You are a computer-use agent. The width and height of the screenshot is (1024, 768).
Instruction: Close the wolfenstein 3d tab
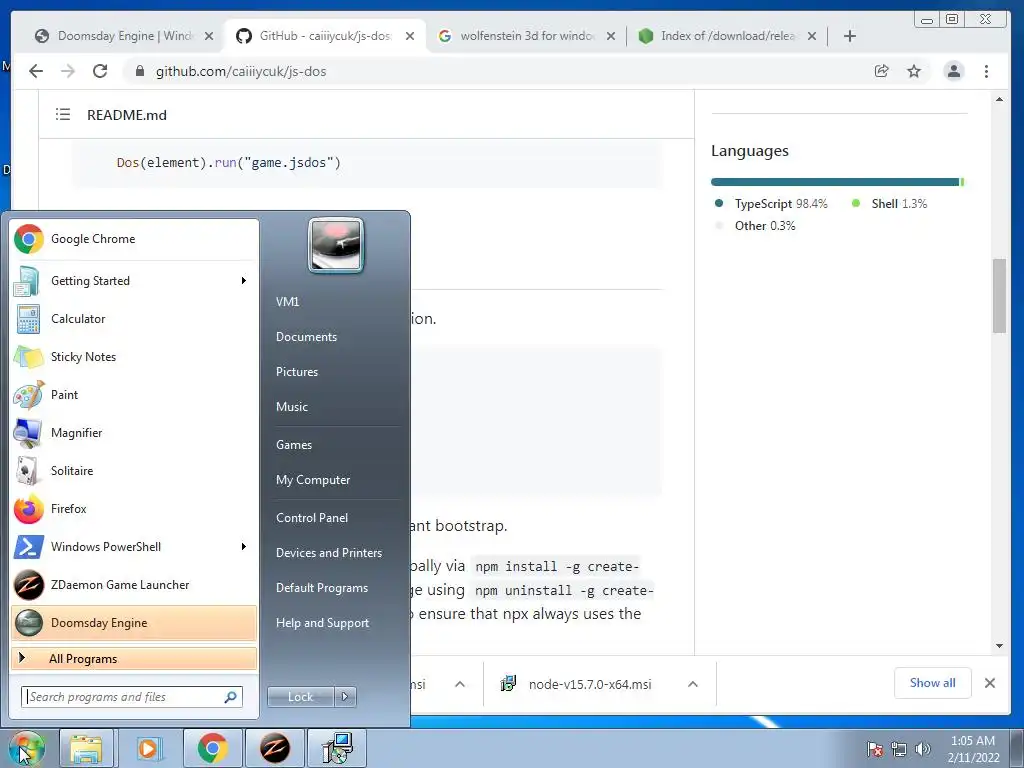click(611, 36)
